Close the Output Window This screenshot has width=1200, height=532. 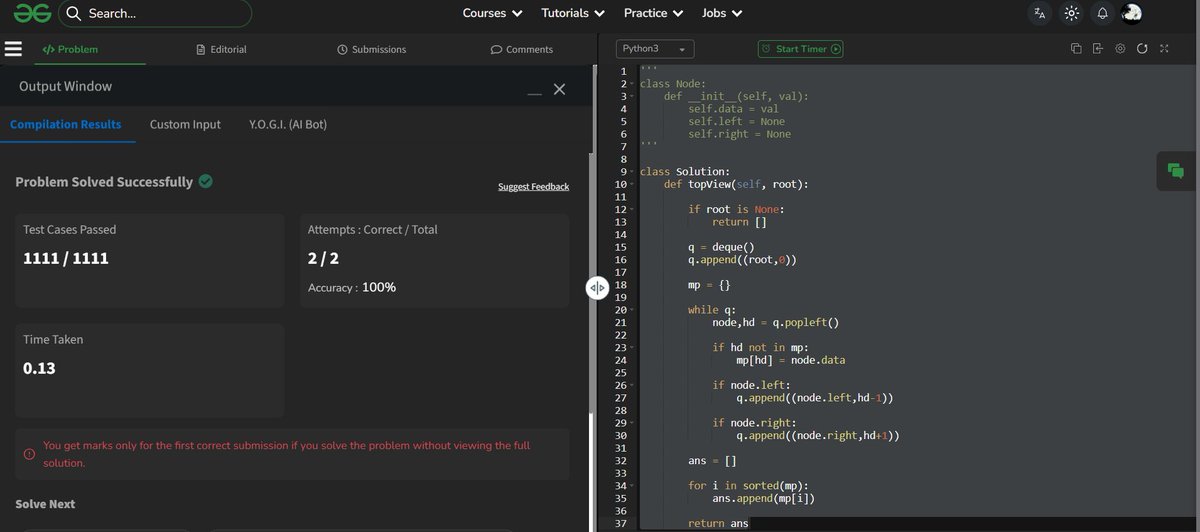click(559, 89)
